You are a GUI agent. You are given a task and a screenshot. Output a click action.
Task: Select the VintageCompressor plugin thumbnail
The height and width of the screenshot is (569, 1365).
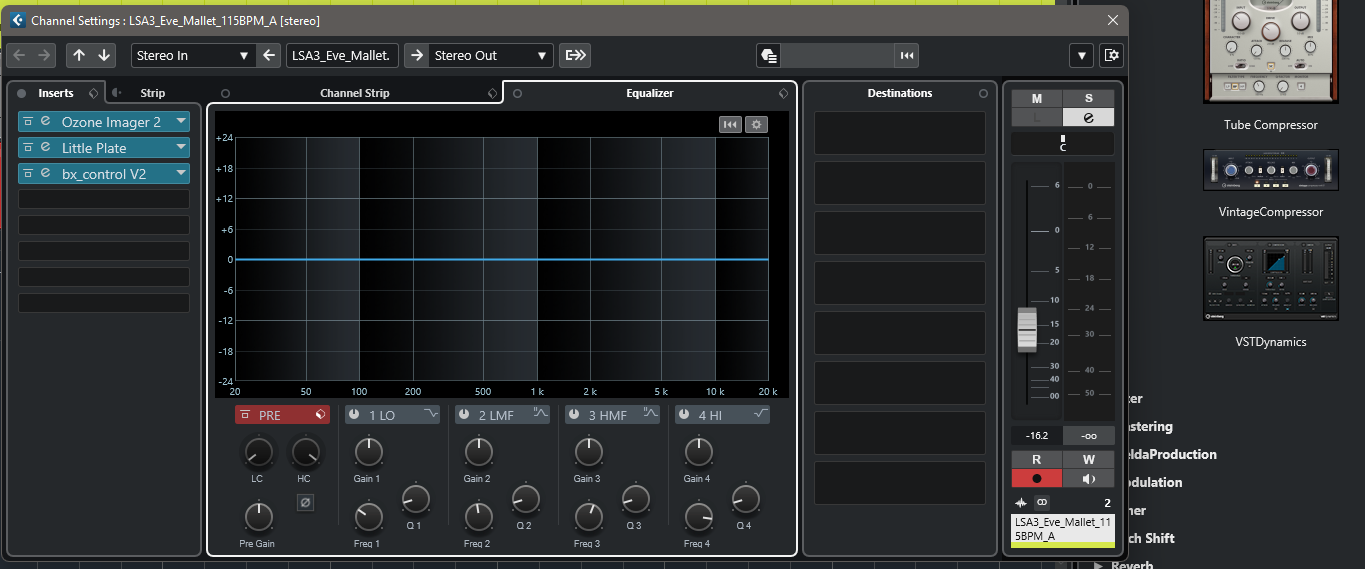pos(1271,170)
